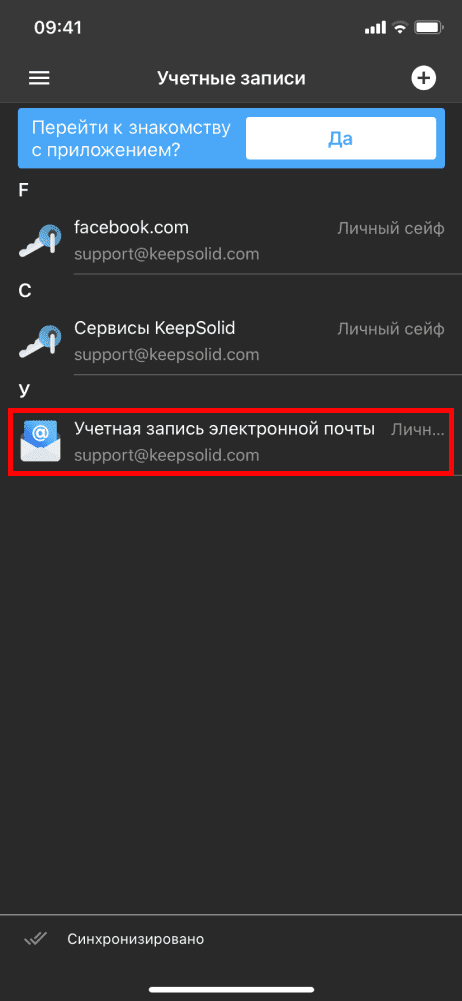Tap the С section header
This screenshot has height=1001, width=462.
click(x=25, y=291)
